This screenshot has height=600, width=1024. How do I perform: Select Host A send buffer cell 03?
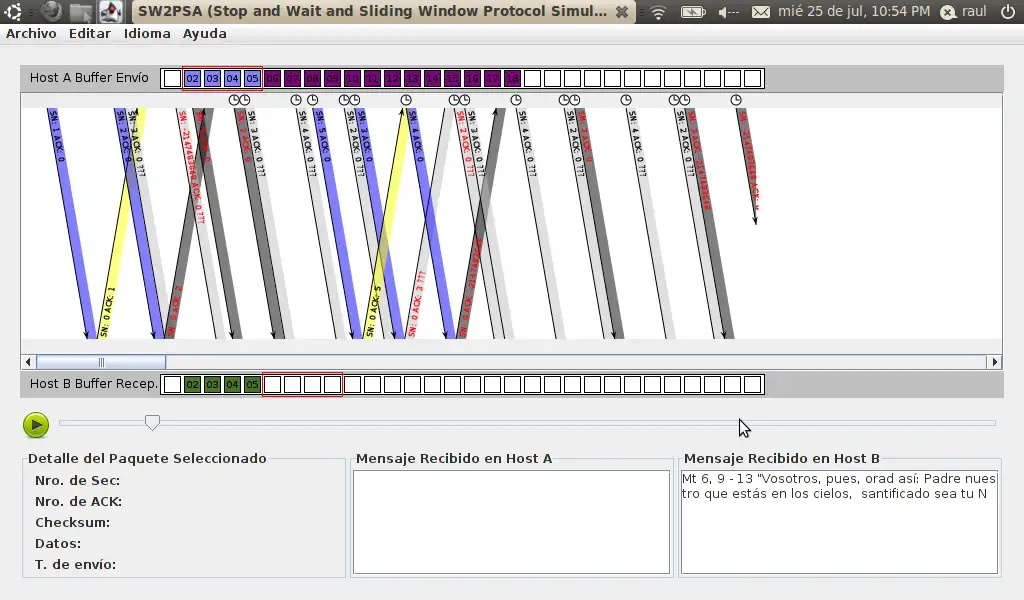pyautogui.click(x=212, y=78)
